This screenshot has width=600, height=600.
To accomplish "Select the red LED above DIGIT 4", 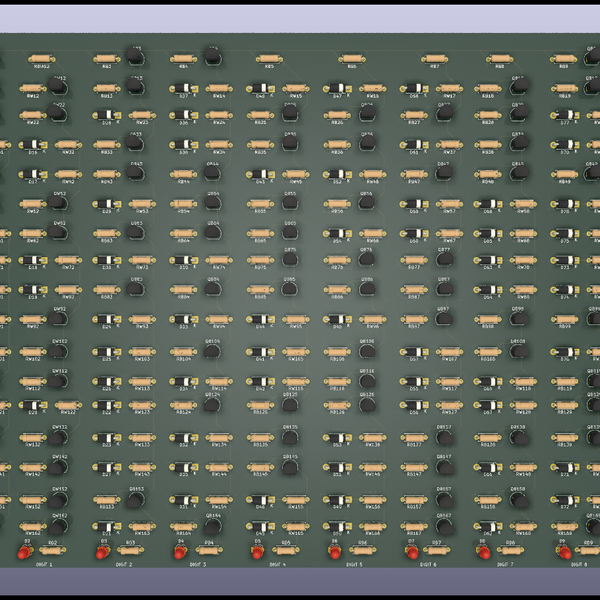I will 256,551.
